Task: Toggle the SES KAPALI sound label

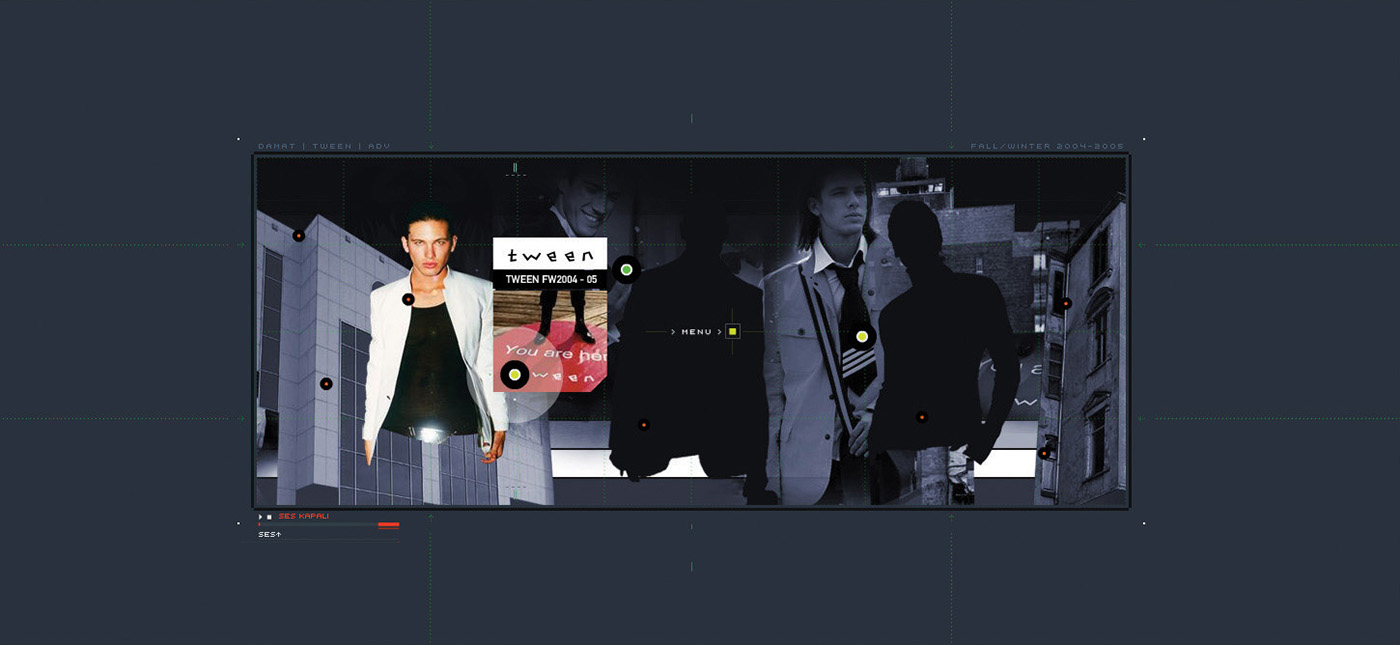Action: [303, 517]
